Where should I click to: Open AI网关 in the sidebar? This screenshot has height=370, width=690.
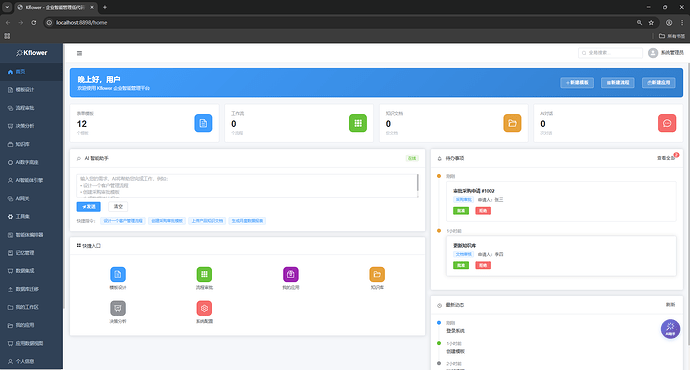[31, 198]
